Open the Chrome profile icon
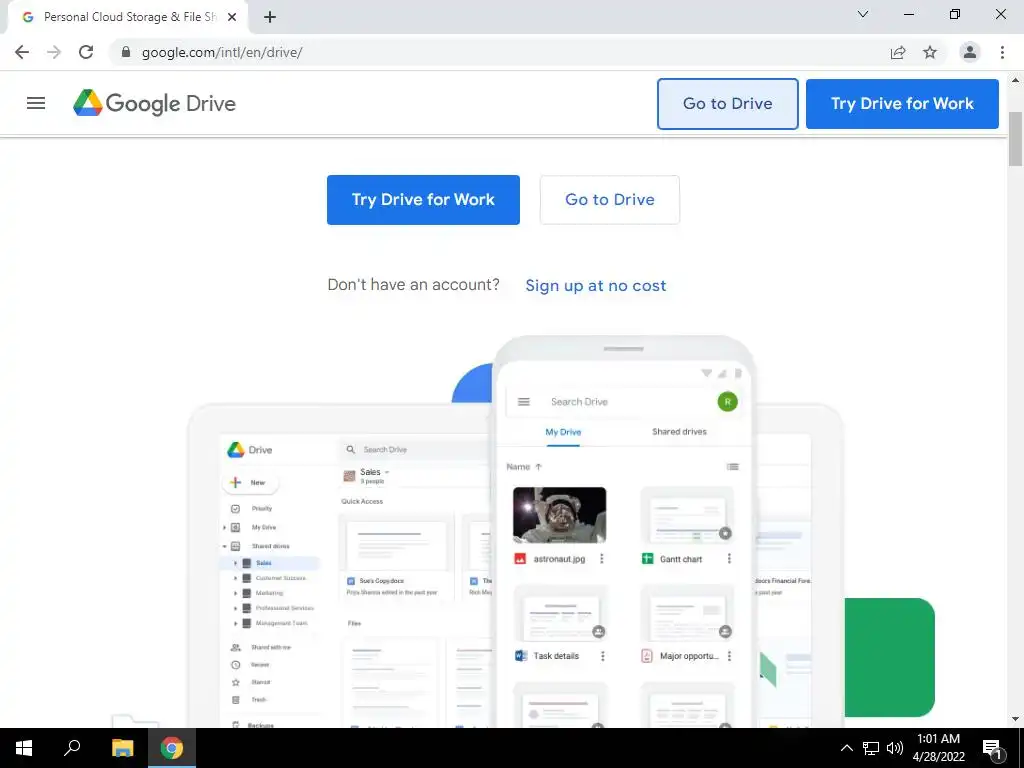1024x768 pixels. 970,52
